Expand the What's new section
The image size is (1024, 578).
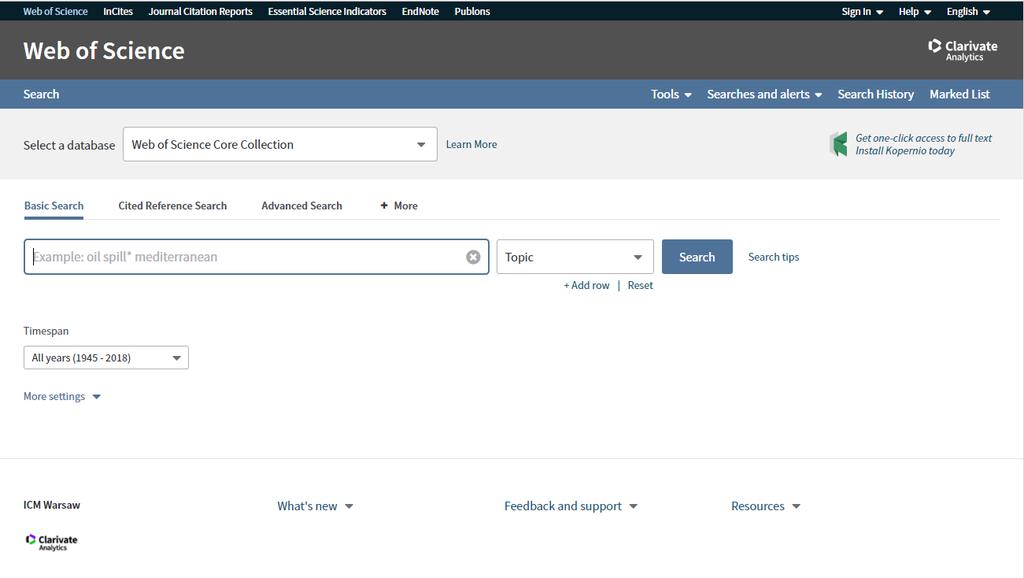[x=315, y=506]
